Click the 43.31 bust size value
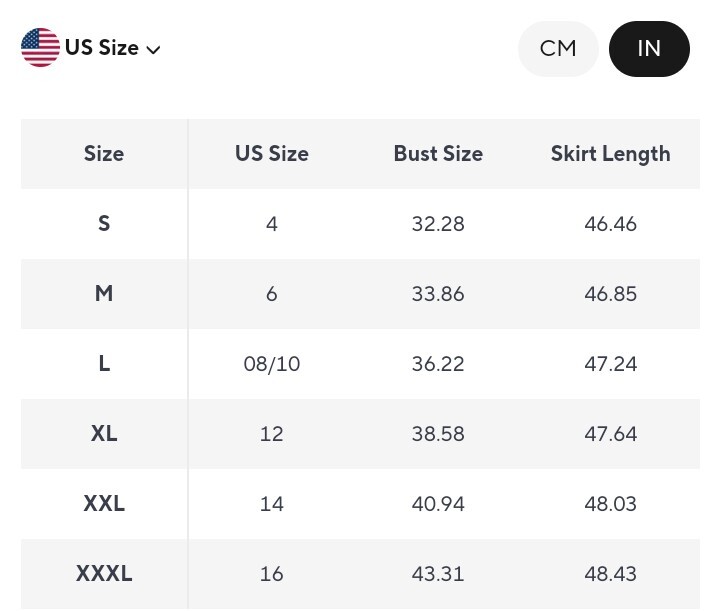The height and width of the screenshot is (611, 720). click(438, 574)
